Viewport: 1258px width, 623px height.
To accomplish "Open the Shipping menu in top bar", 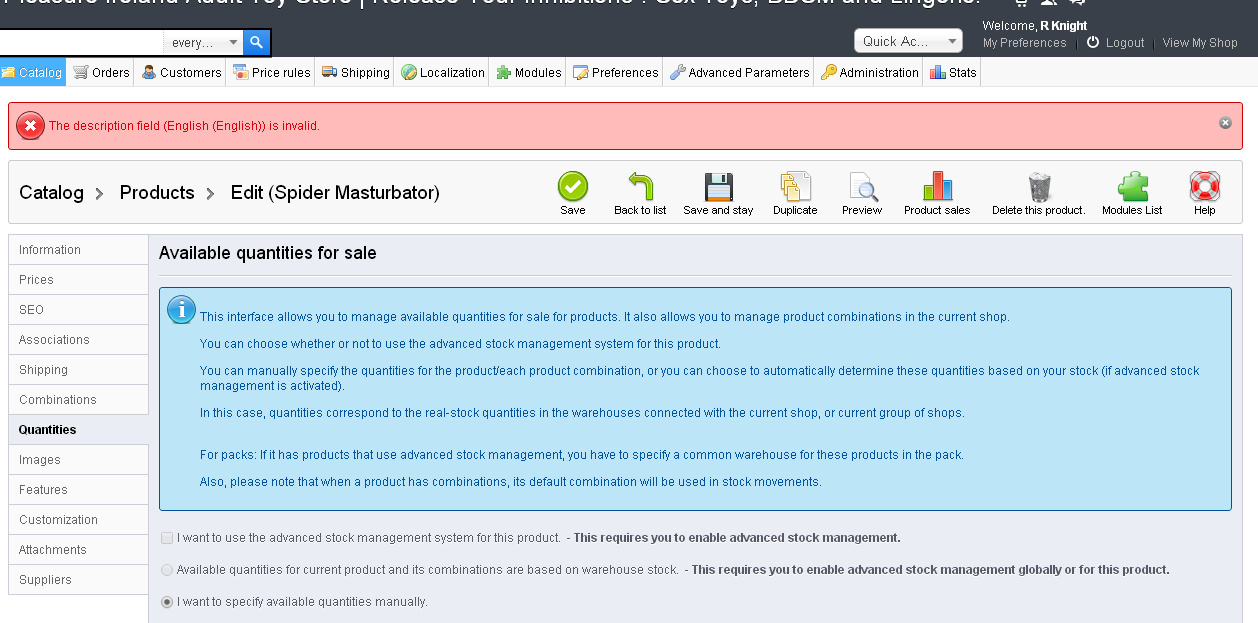I will click(355, 72).
